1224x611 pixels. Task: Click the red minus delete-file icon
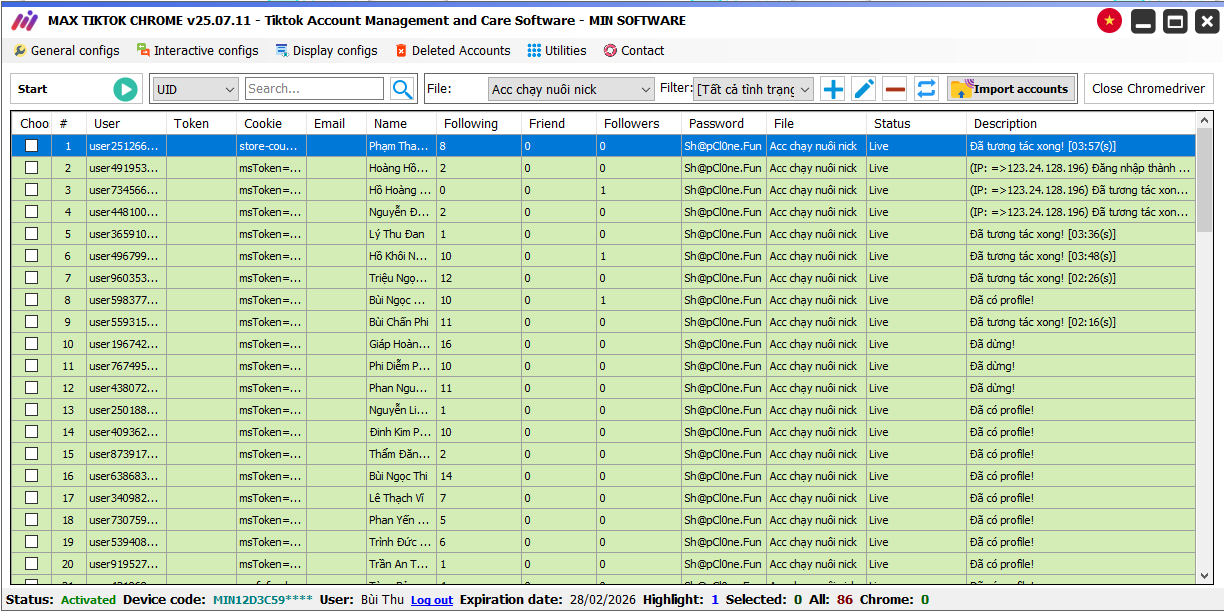pos(895,89)
